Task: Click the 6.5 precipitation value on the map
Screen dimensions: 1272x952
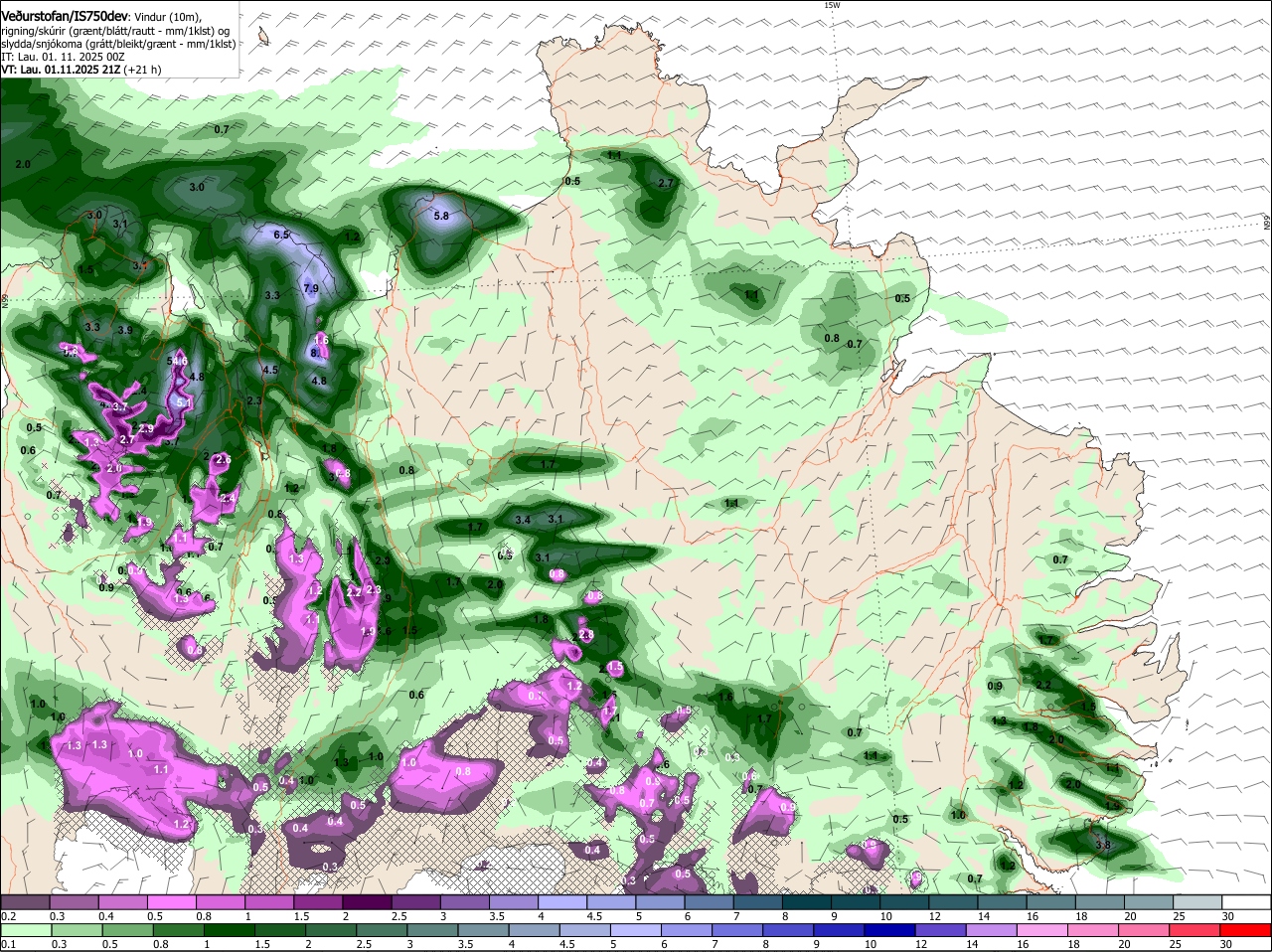Action: pos(280,235)
